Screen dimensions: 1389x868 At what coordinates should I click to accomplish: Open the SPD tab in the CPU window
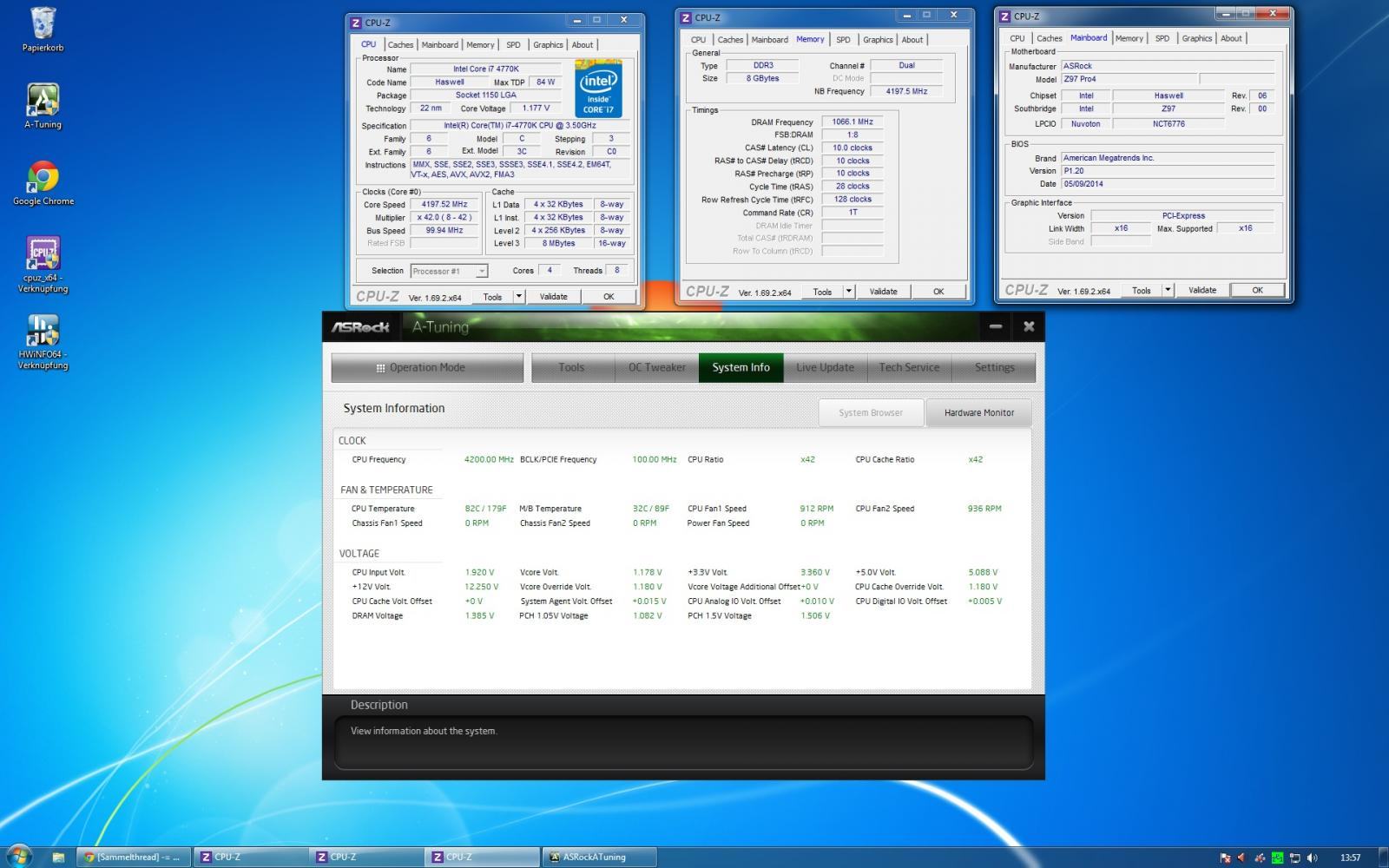point(513,45)
